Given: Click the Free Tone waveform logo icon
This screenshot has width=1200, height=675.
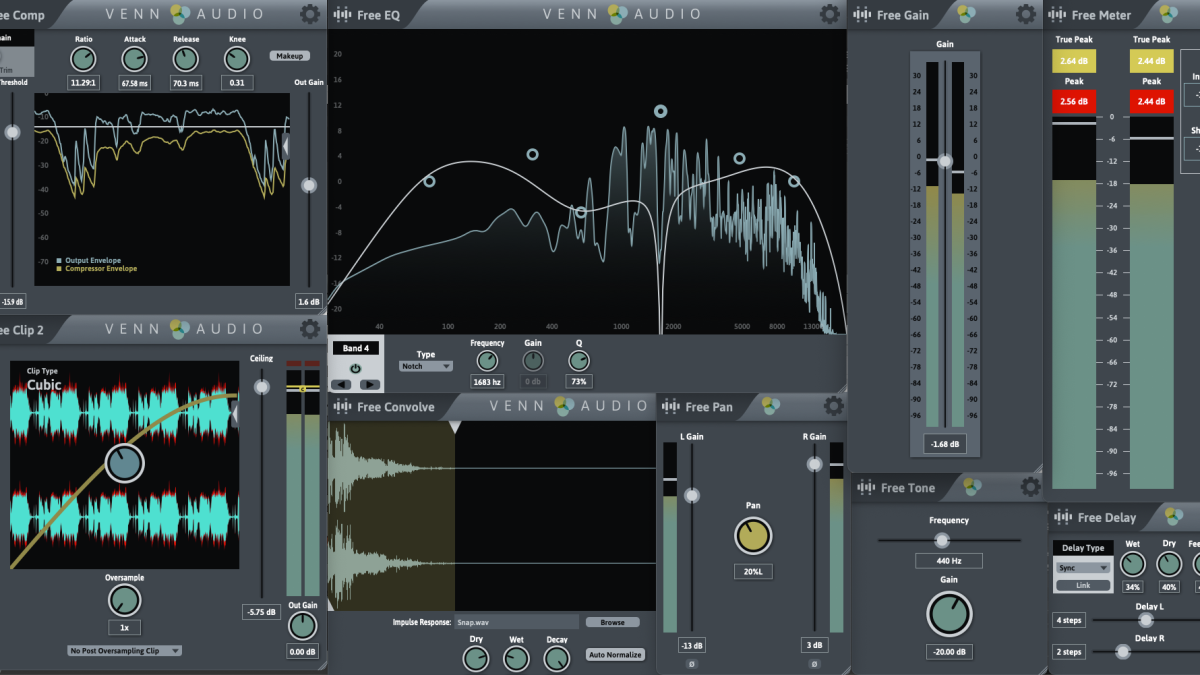Looking at the screenshot, I should pyautogui.click(x=867, y=487).
